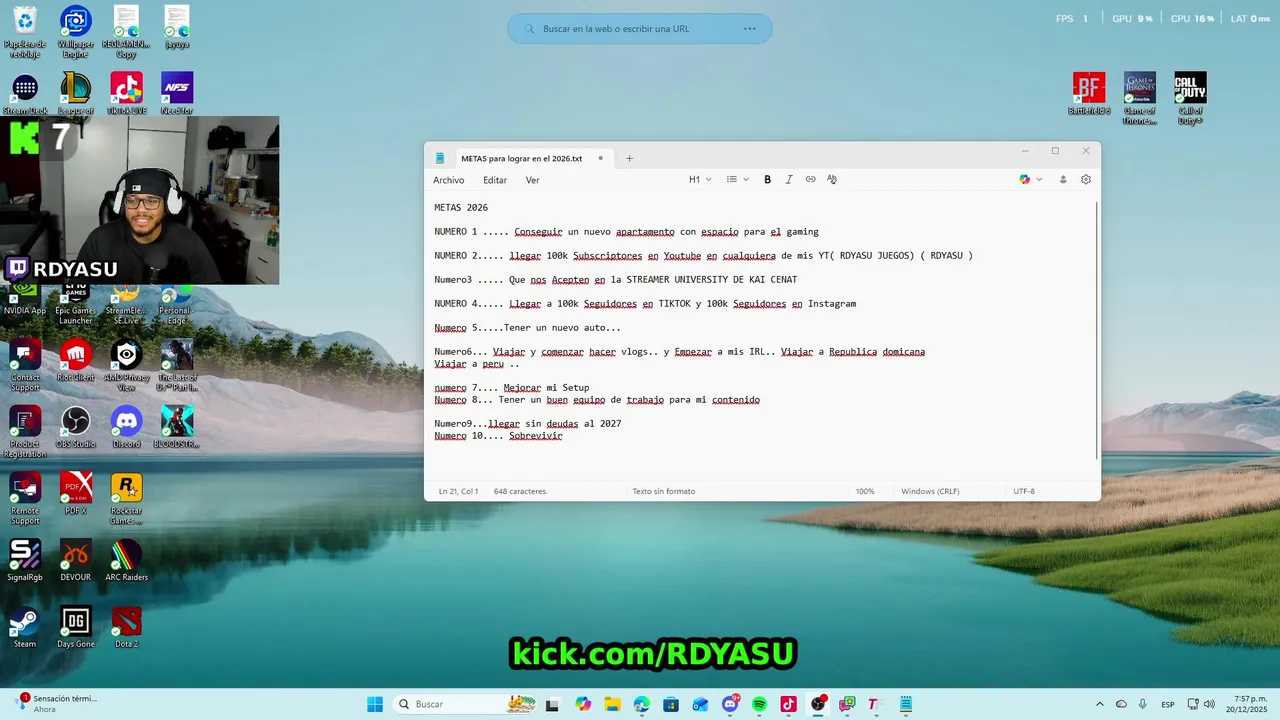Click the "Ln 21, Col 1" status entry
The image size is (1280, 720).
coord(459,491)
